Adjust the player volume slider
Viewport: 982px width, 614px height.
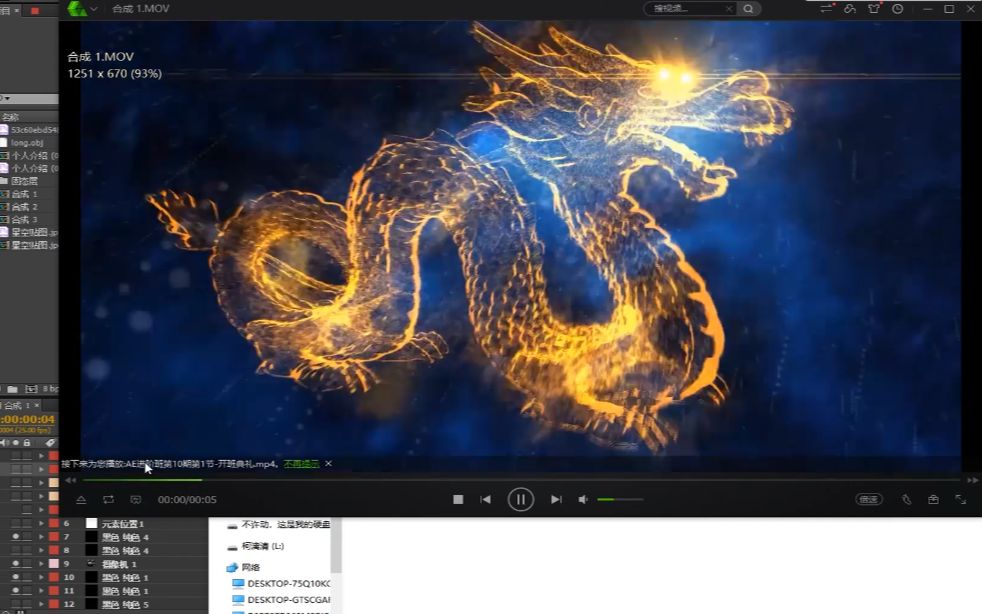[x=620, y=499]
